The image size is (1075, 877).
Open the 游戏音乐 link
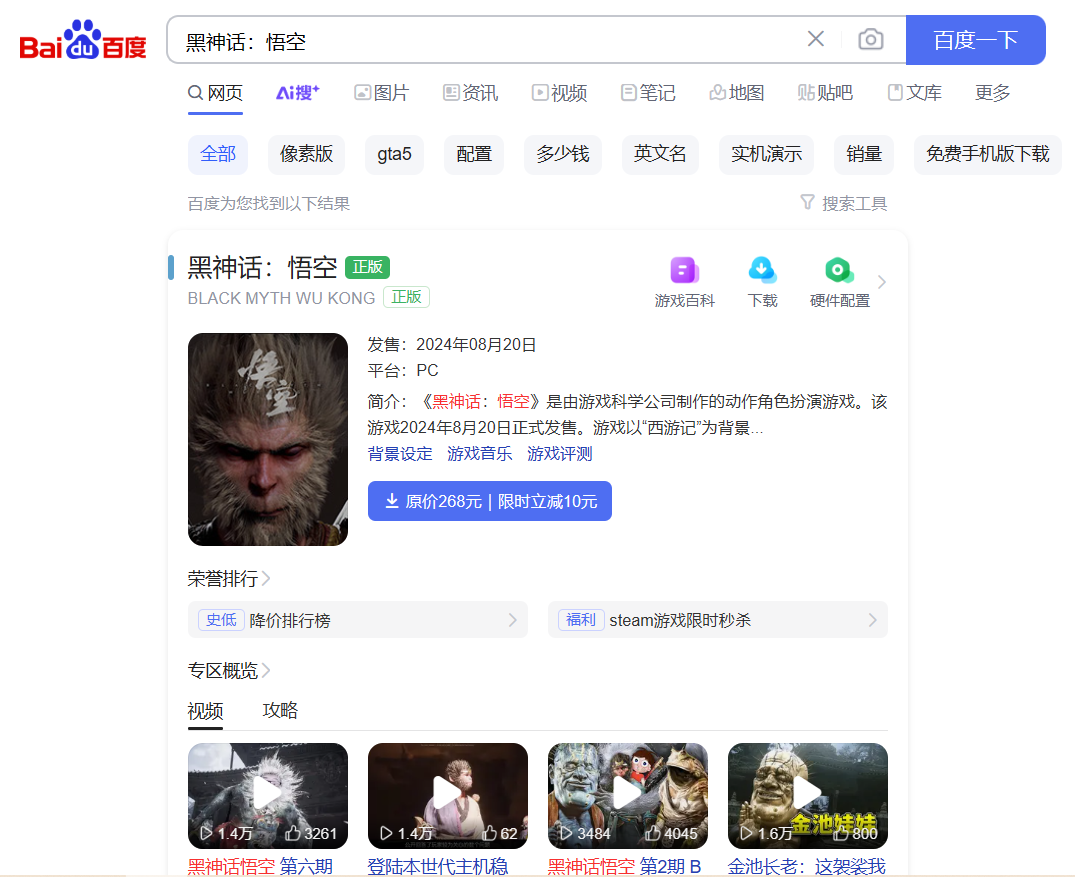pyautogui.click(x=480, y=454)
